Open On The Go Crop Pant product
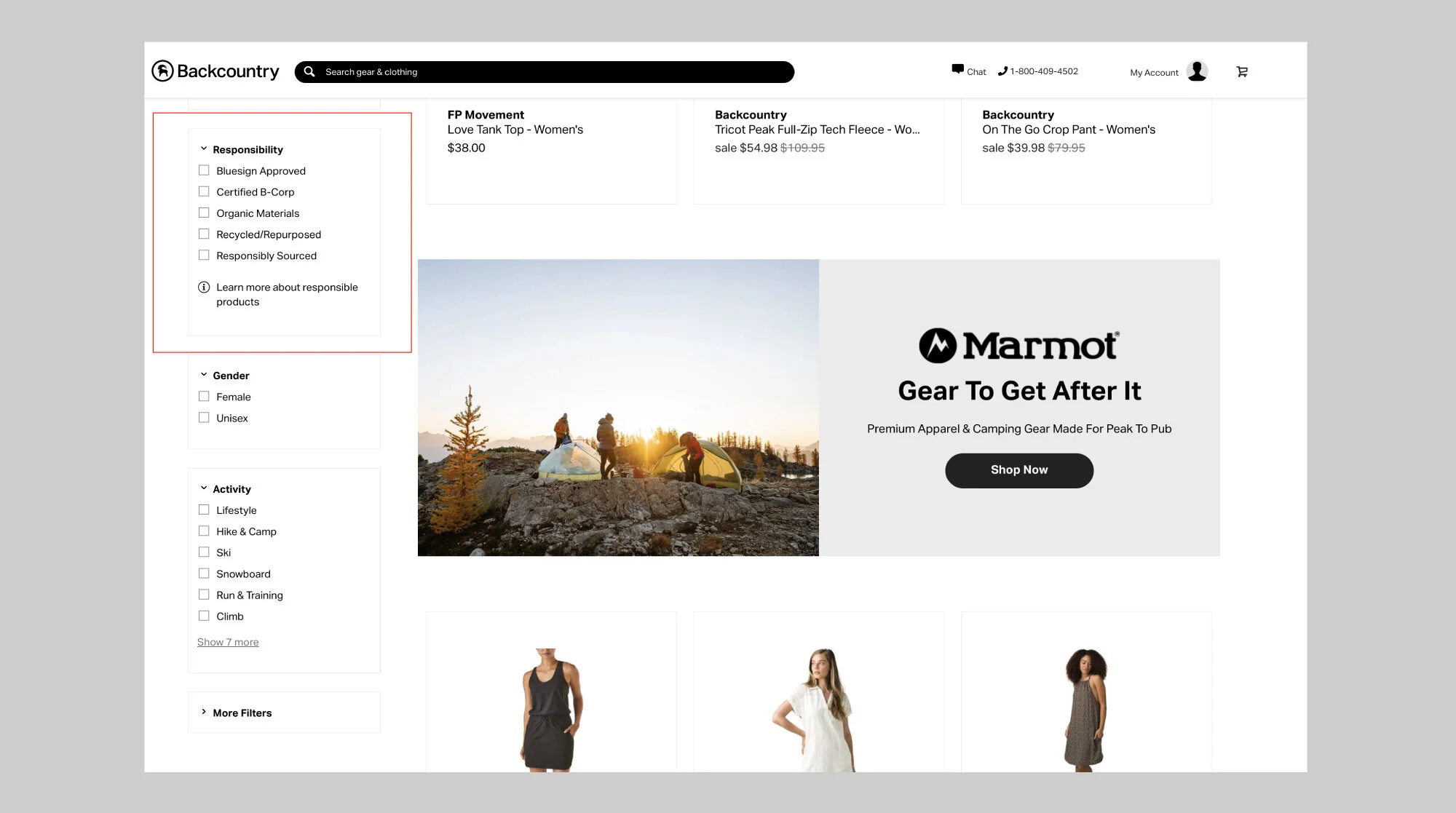The image size is (1456, 813). point(1069,129)
